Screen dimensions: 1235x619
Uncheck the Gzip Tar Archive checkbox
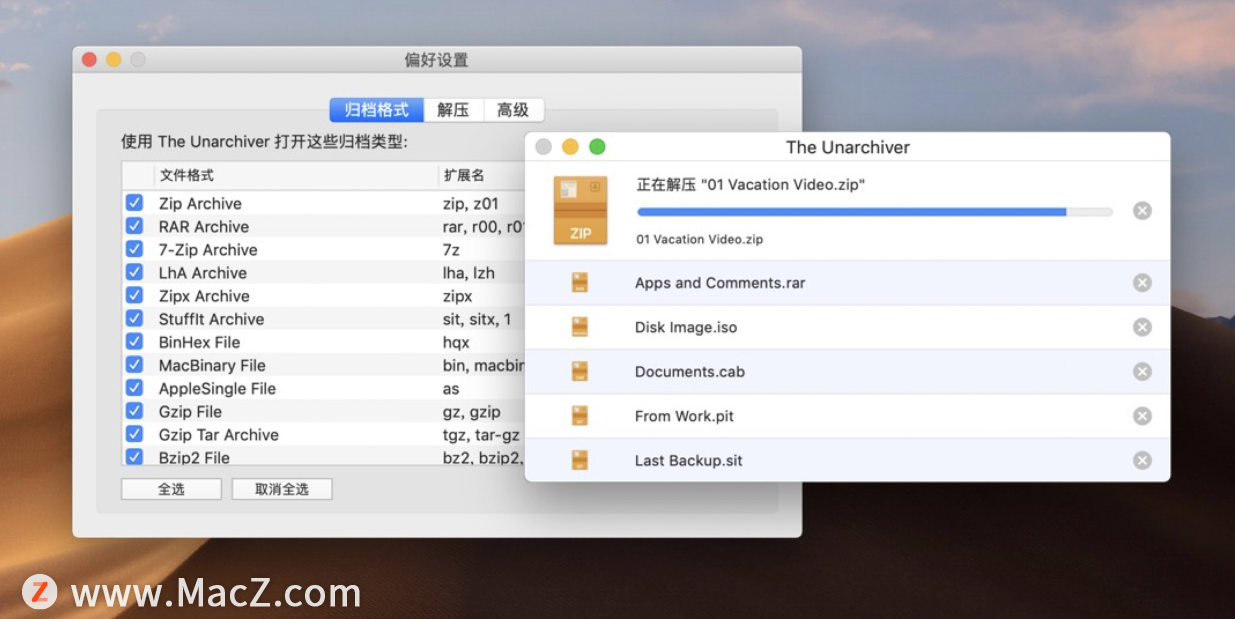tap(134, 434)
